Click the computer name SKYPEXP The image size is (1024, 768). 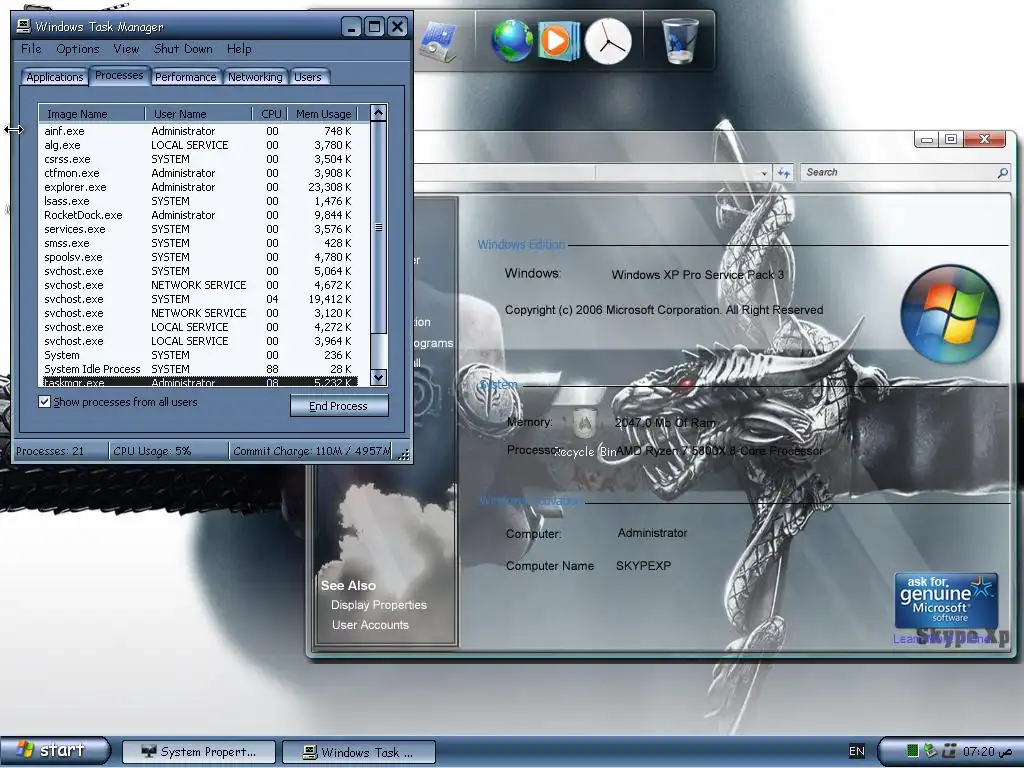click(643, 566)
